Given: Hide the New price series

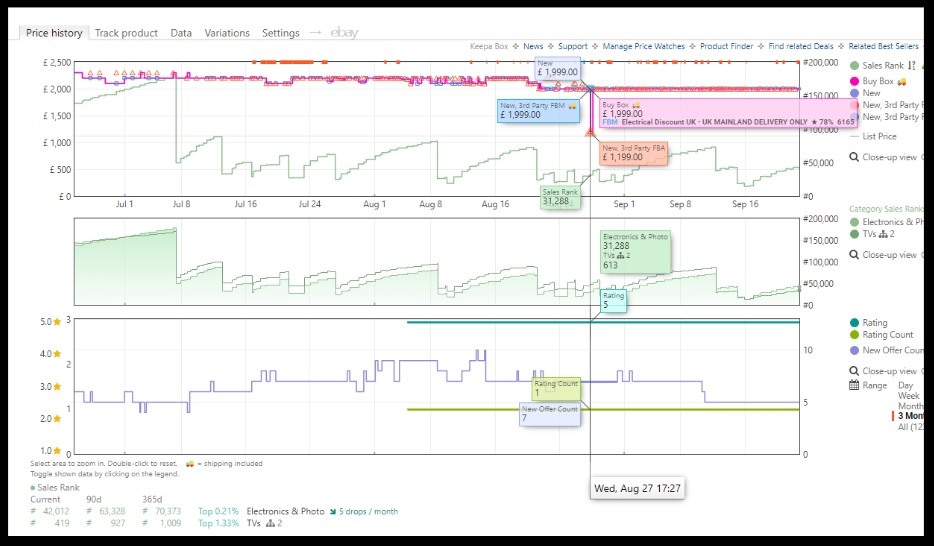Looking at the screenshot, I should click(x=854, y=93).
